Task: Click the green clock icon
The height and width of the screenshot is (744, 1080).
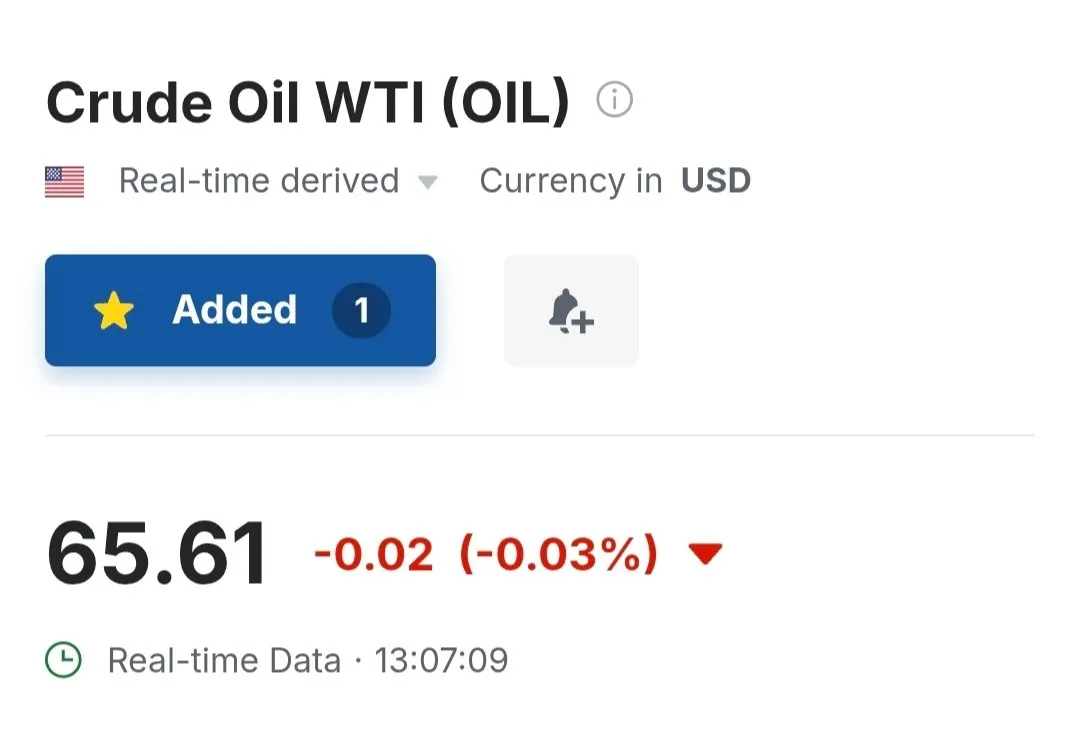Action: coord(65,660)
